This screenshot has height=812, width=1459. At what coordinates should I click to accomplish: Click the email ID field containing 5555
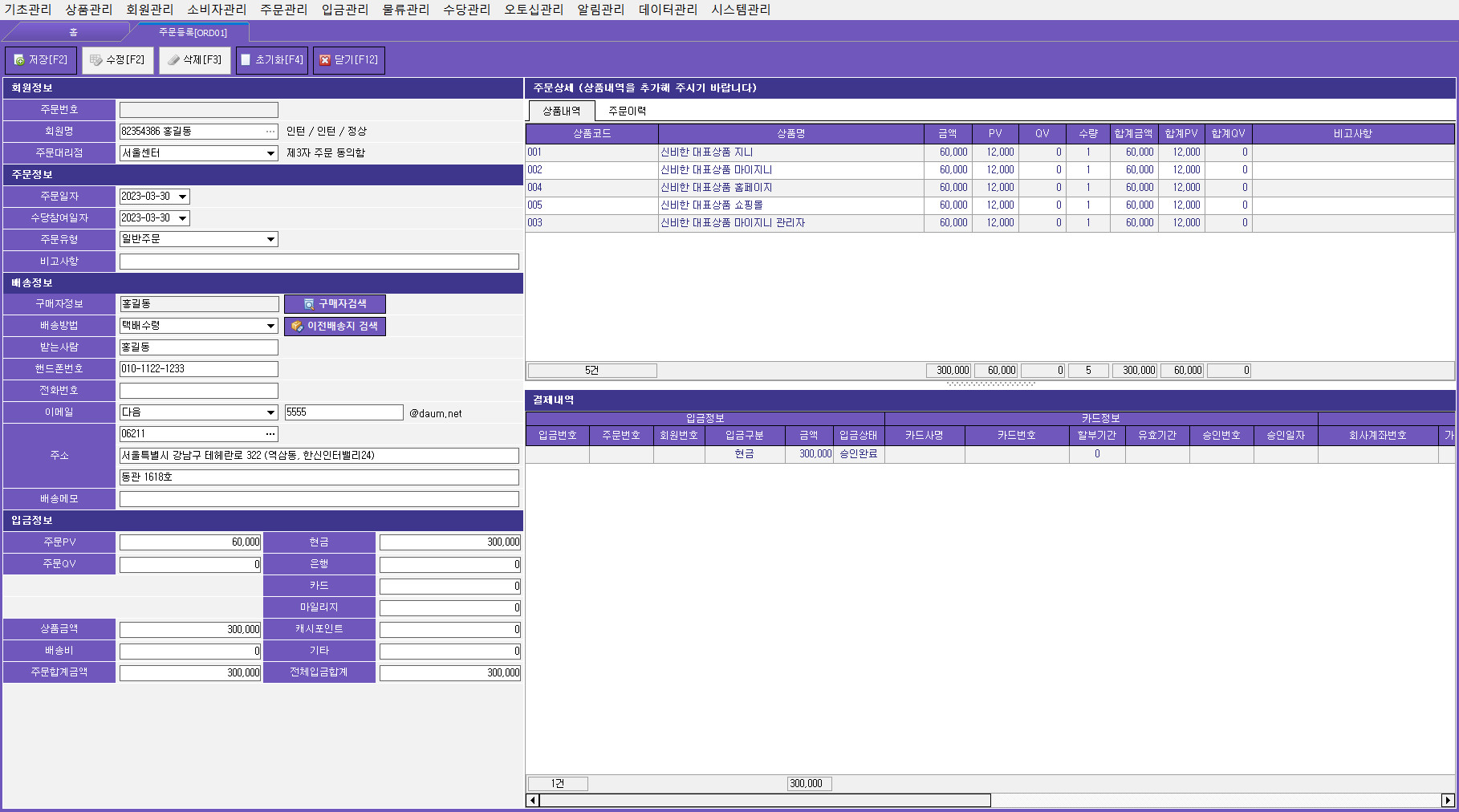pyautogui.click(x=344, y=412)
